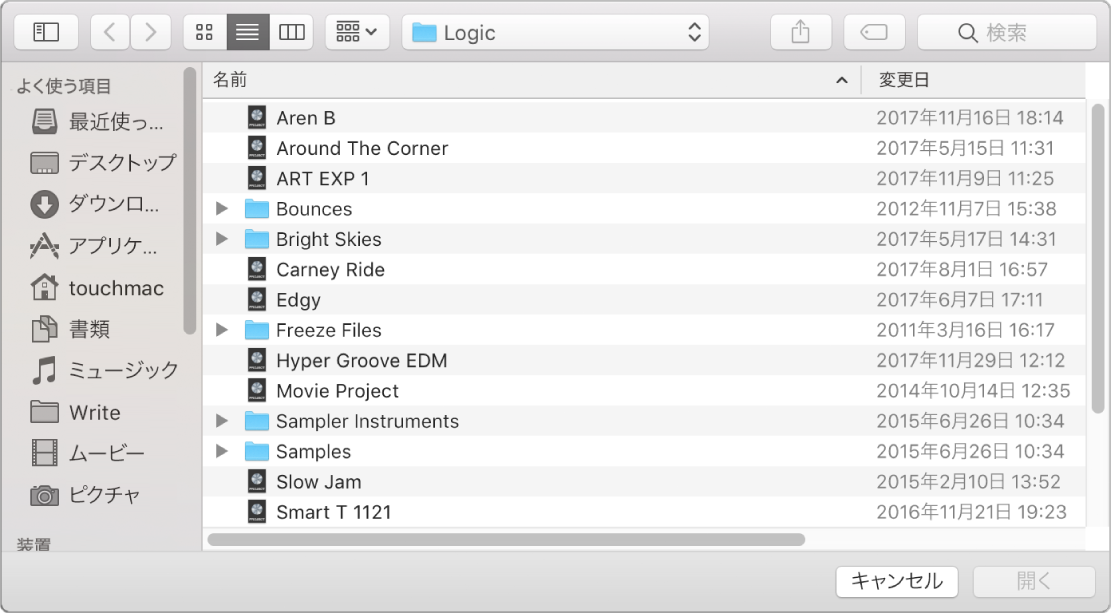This screenshot has height=614, width=1112.
Task: Click the file list vertical scrollbar
Action: [1098, 259]
